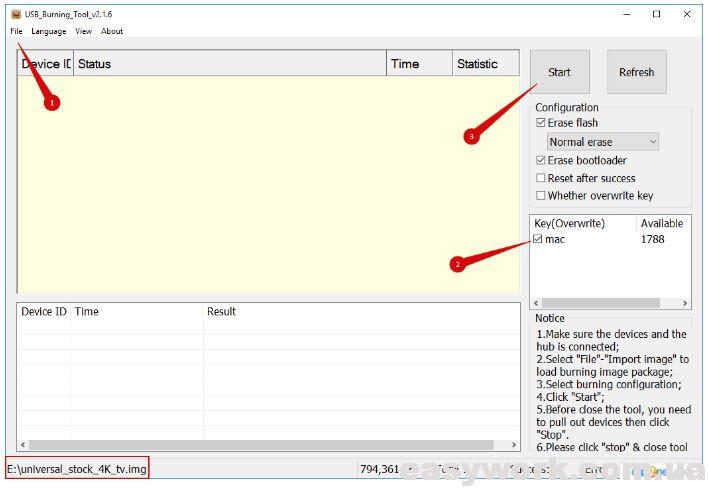Maximize the USB Burning Tool window
708x488 pixels.
[657, 14]
